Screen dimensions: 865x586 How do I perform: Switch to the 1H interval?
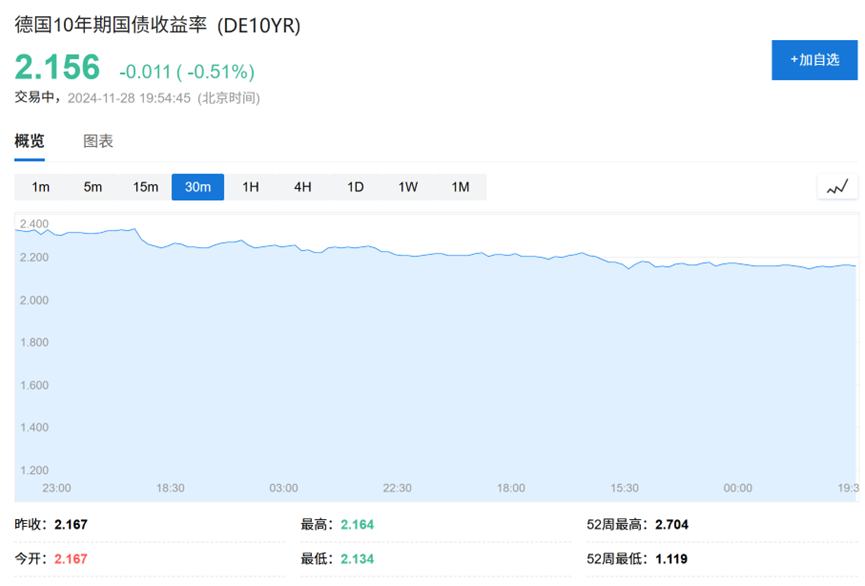click(x=250, y=186)
